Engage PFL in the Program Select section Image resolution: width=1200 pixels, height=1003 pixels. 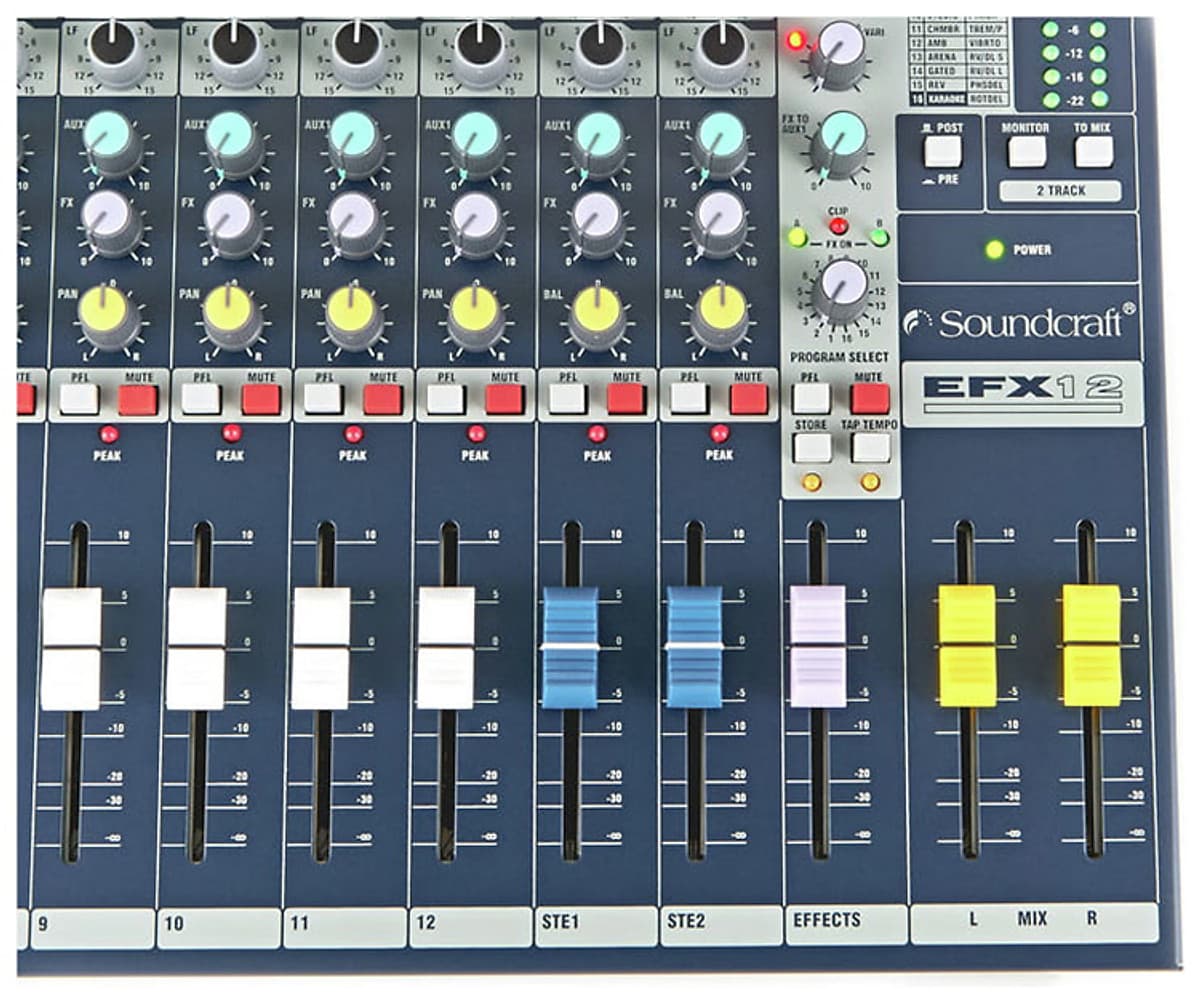pyautogui.click(x=811, y=399)
